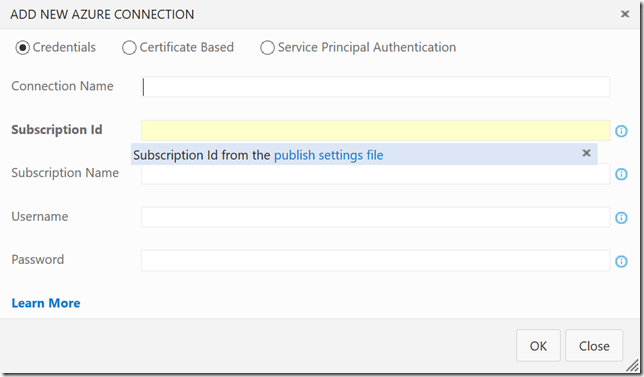The height and width of the screenshot is (377, 644).
Task: Click the Subscription Name text box
Action: 376,174
